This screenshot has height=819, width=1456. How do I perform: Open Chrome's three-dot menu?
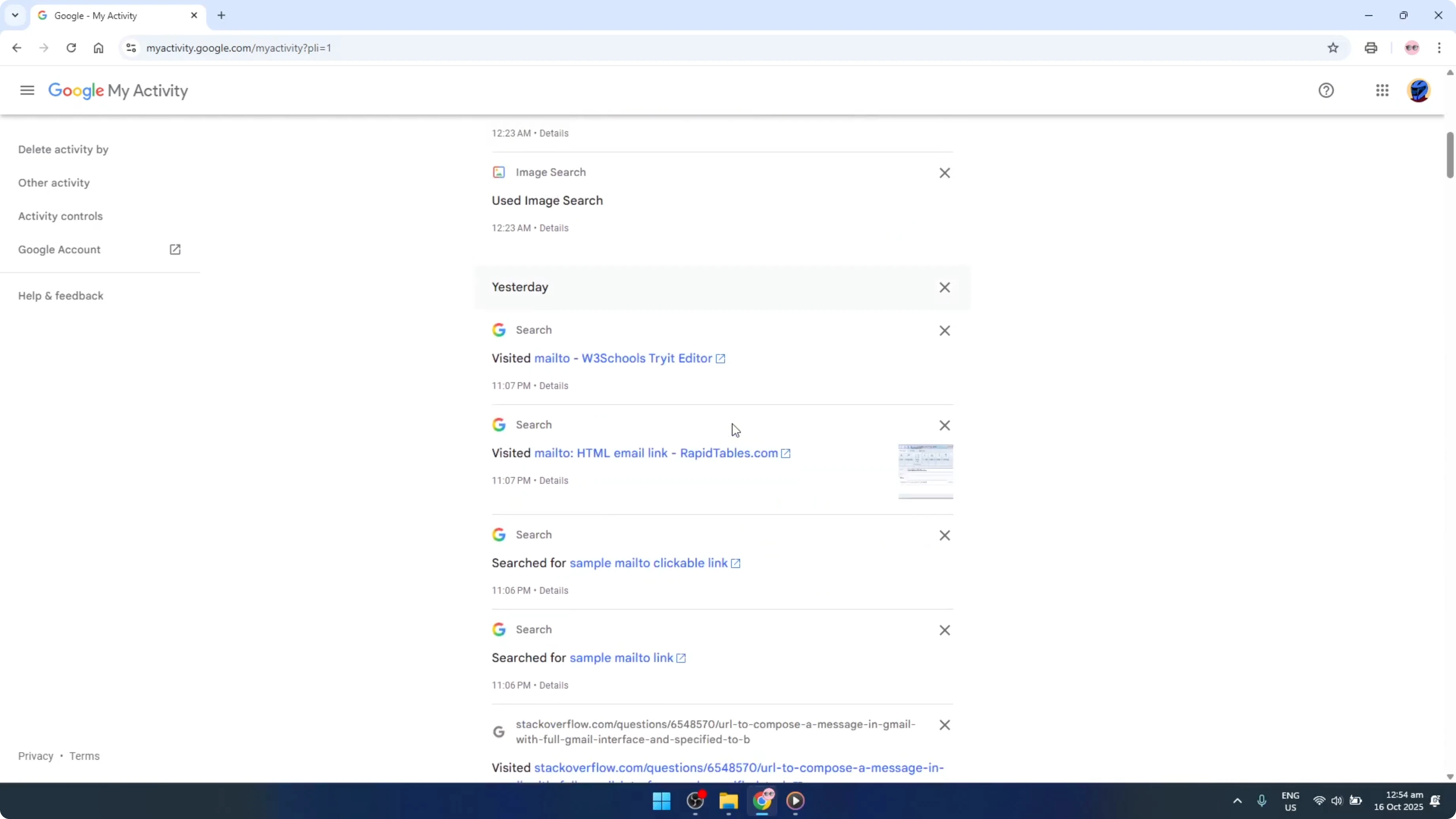[x=1440, y=48]
